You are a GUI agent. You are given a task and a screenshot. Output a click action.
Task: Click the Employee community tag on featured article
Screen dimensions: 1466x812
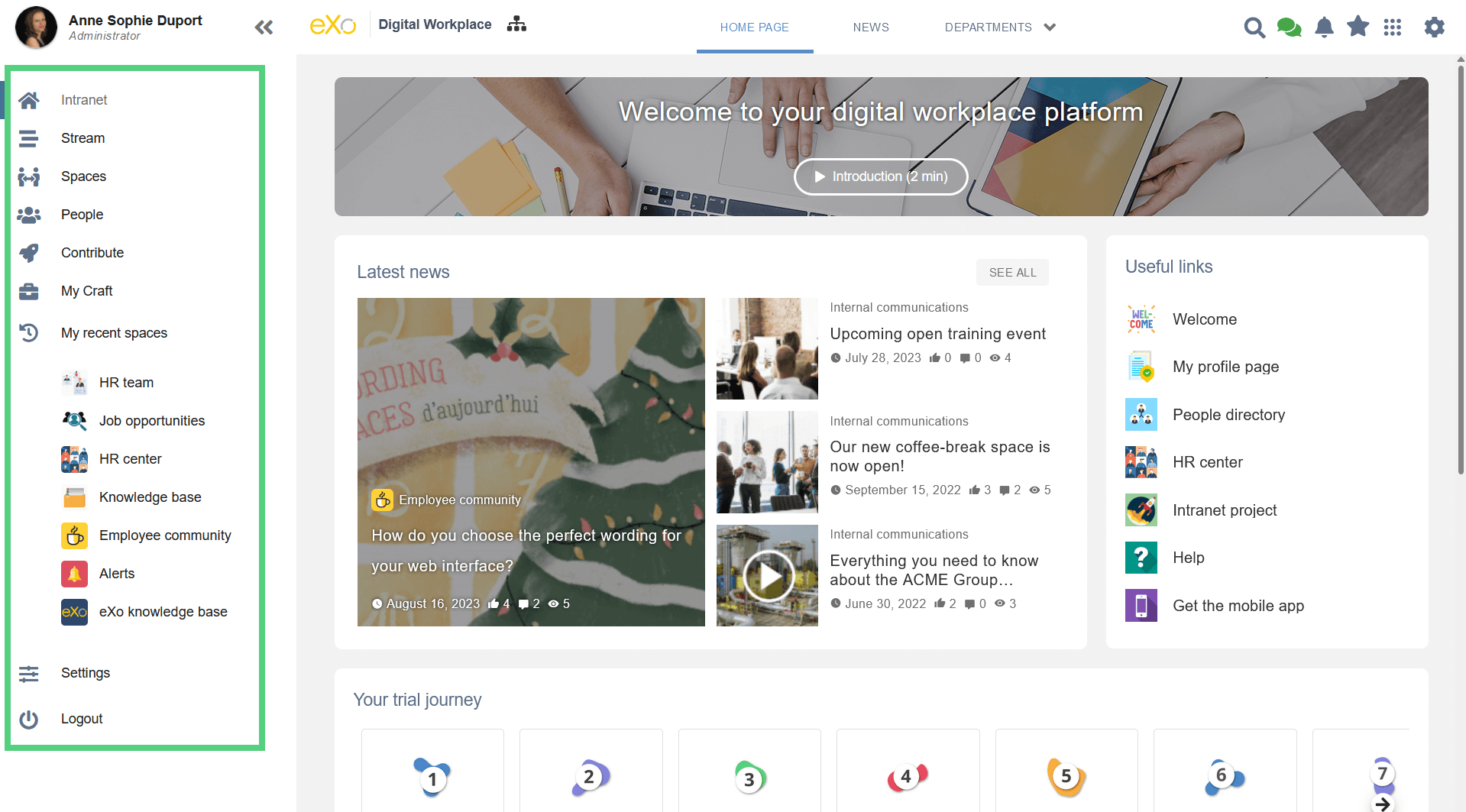click(x=446, y=500)
